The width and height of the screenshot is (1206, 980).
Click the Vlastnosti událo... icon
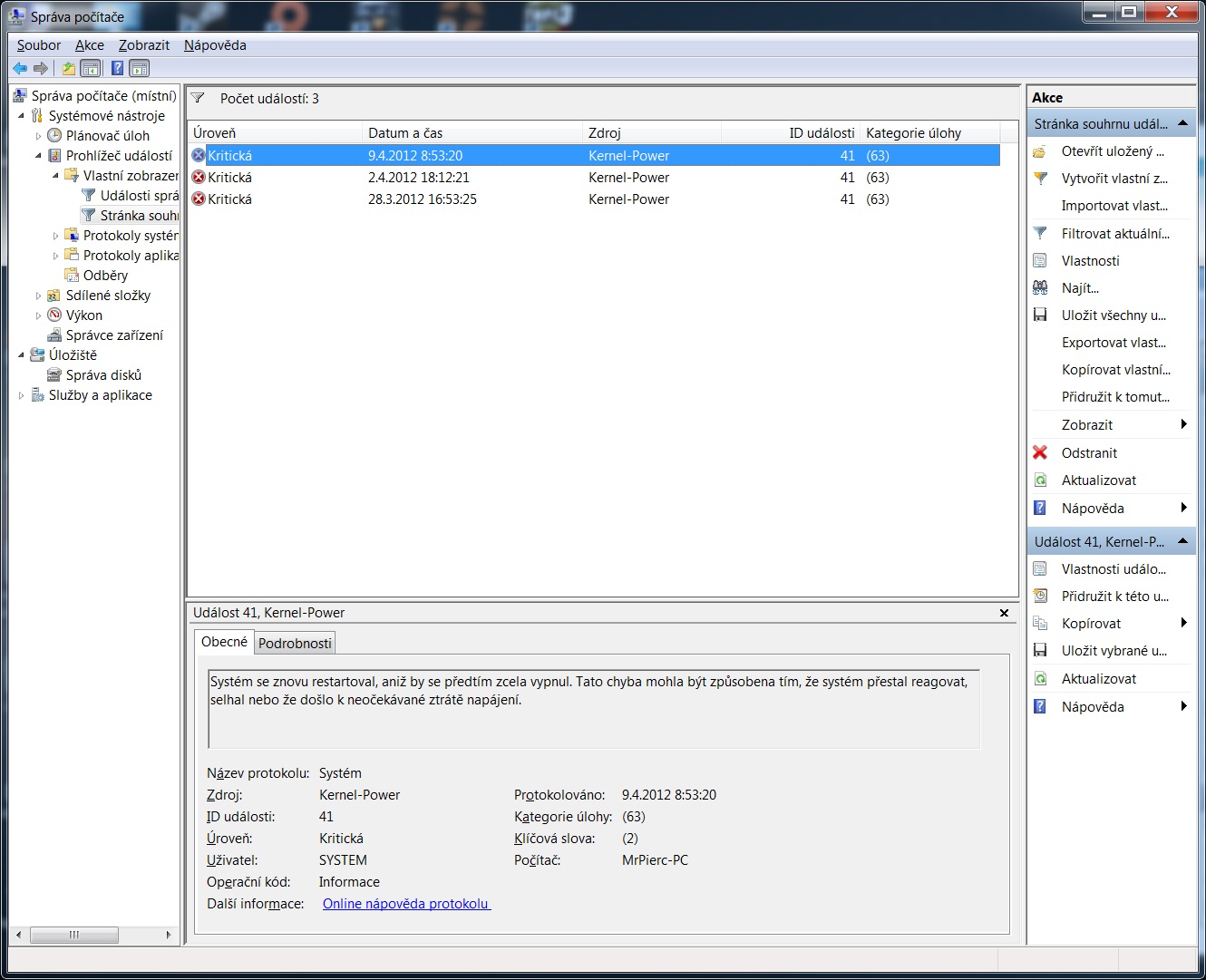click(1040, 569)
